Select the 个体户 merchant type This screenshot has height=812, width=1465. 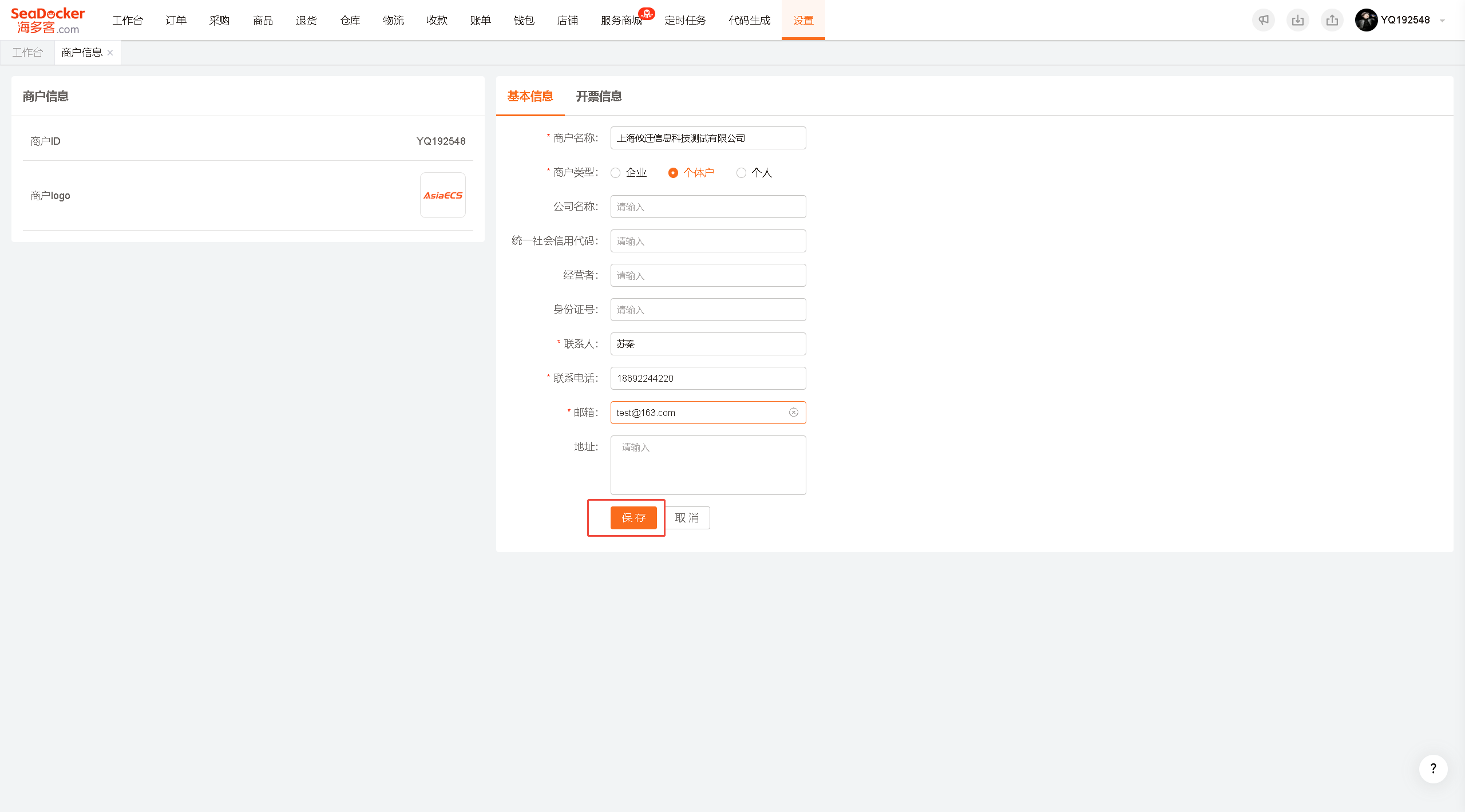tap(691, 172)
